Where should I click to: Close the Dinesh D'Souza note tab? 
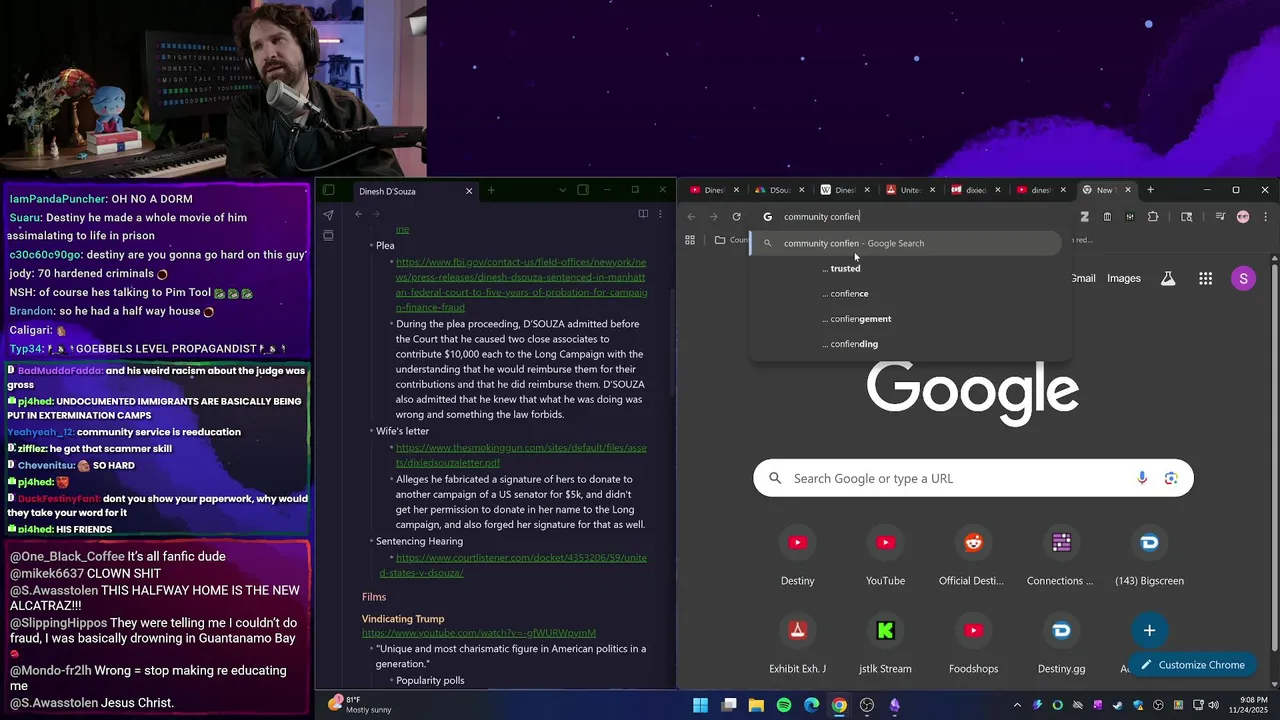[x=469, y=191]
